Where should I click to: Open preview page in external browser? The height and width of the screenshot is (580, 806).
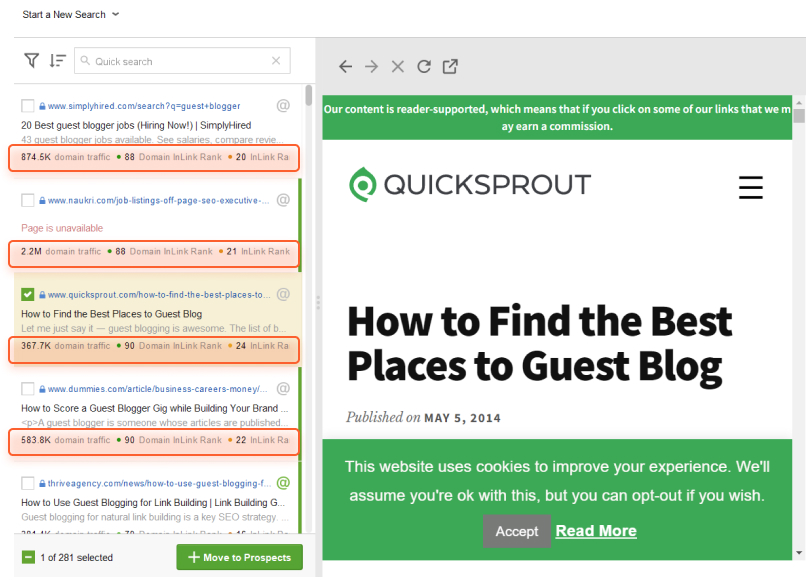(x=450, y=66)
